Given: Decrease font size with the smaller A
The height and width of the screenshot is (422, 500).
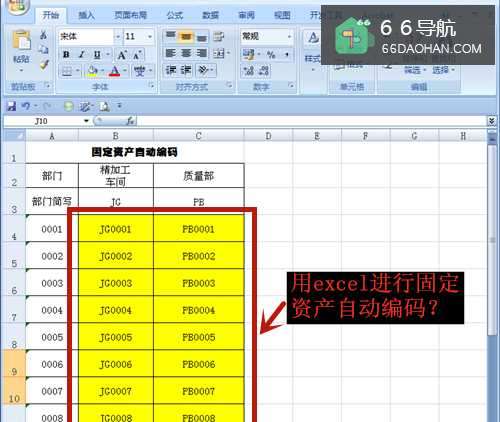Looking at the screenshot, I should (137, 55).
